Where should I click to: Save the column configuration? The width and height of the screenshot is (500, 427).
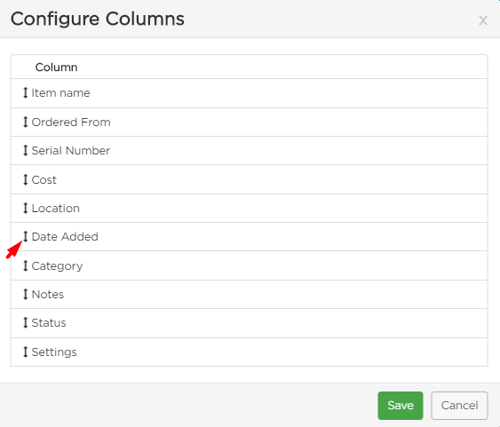[400, 405]
